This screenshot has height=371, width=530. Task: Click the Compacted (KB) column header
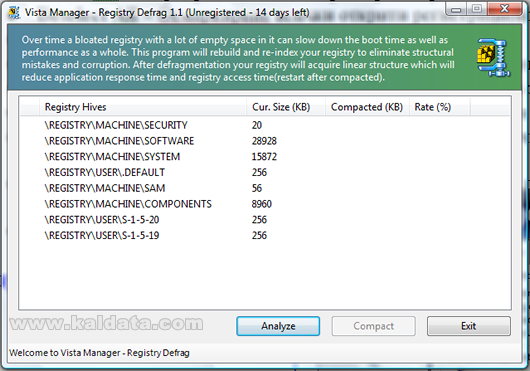pos(367,107)
